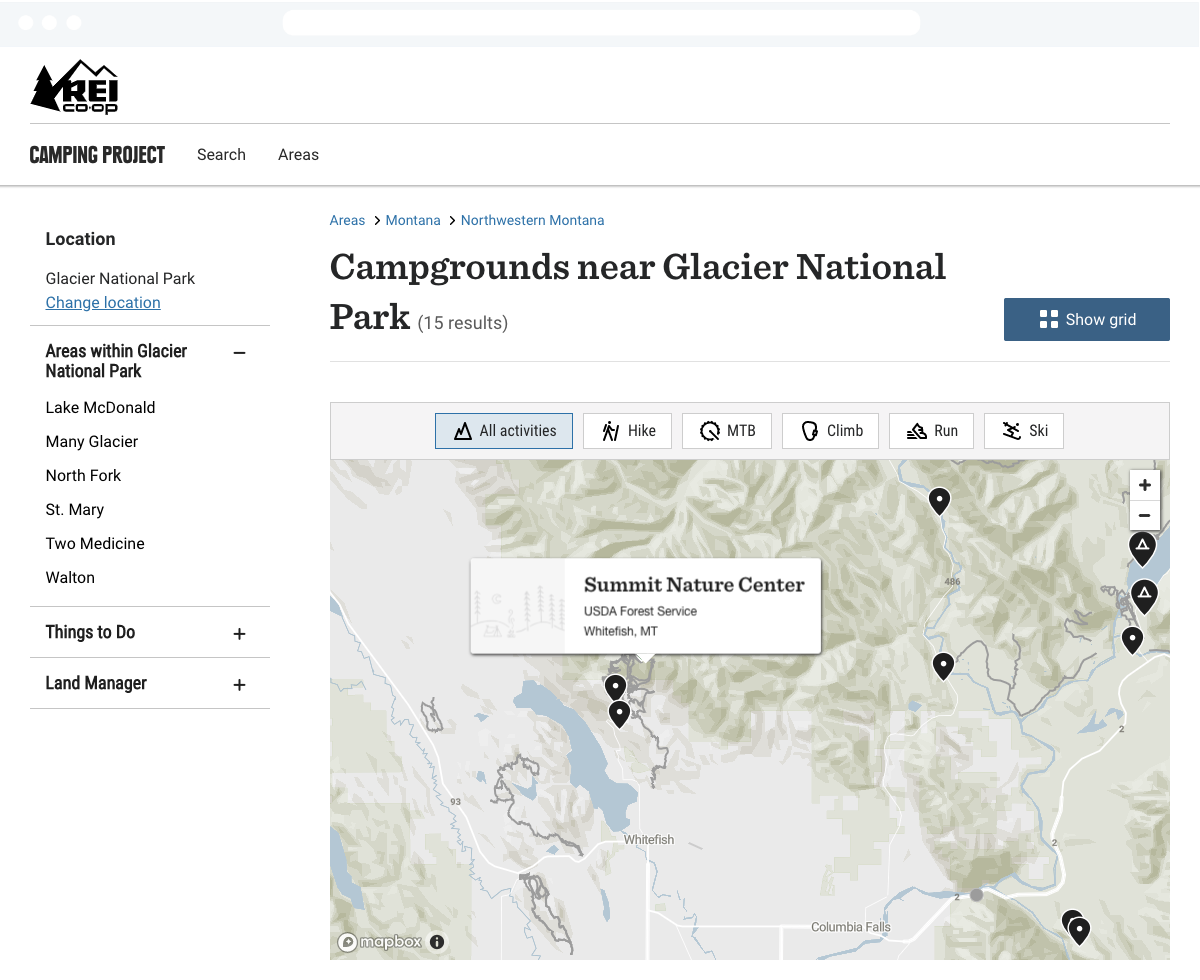Image resolution: width=1200 pixels, height=980 pixels.
Task: Select Walton area
Action: click(x=70, y=578)
